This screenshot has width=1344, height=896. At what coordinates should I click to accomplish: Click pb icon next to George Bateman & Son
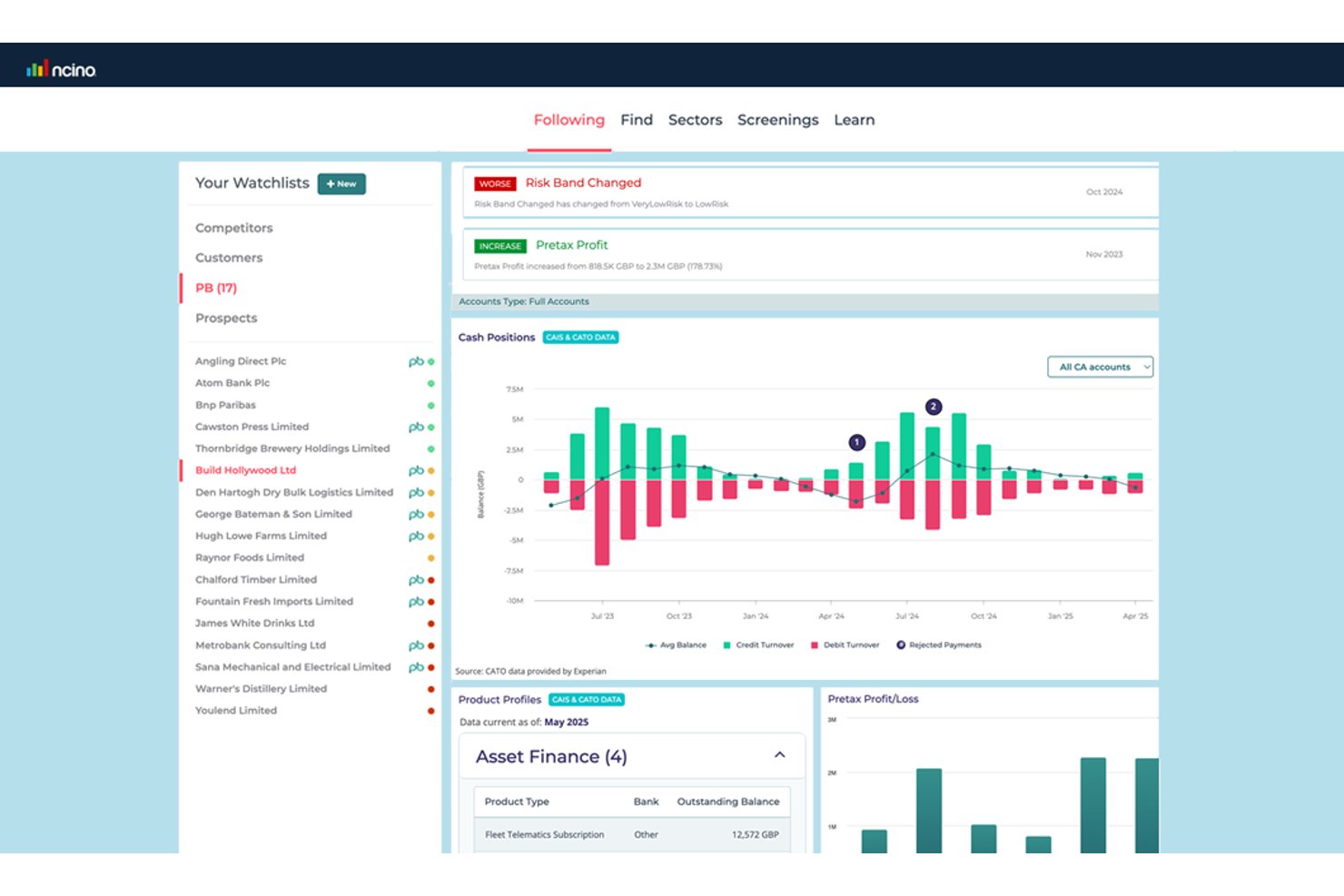pos(416,514)
